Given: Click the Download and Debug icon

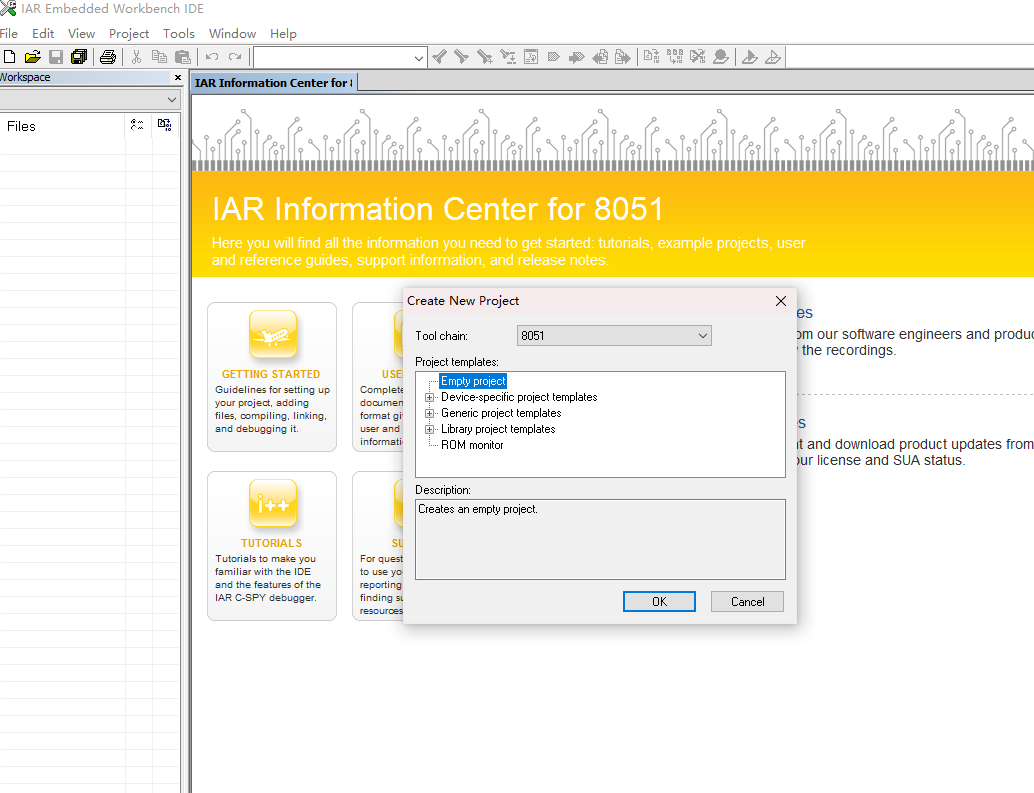Looking at the screenshot, I should click(750, 57).
